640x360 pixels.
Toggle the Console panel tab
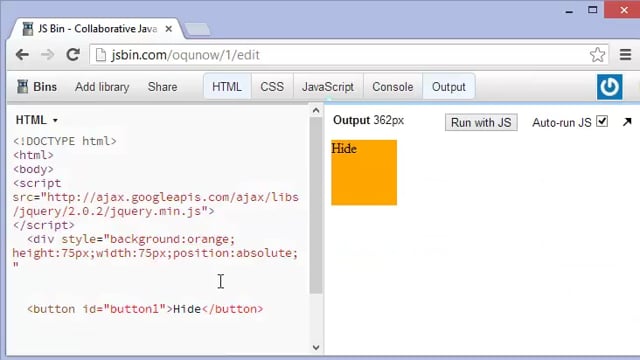point(393,87)
